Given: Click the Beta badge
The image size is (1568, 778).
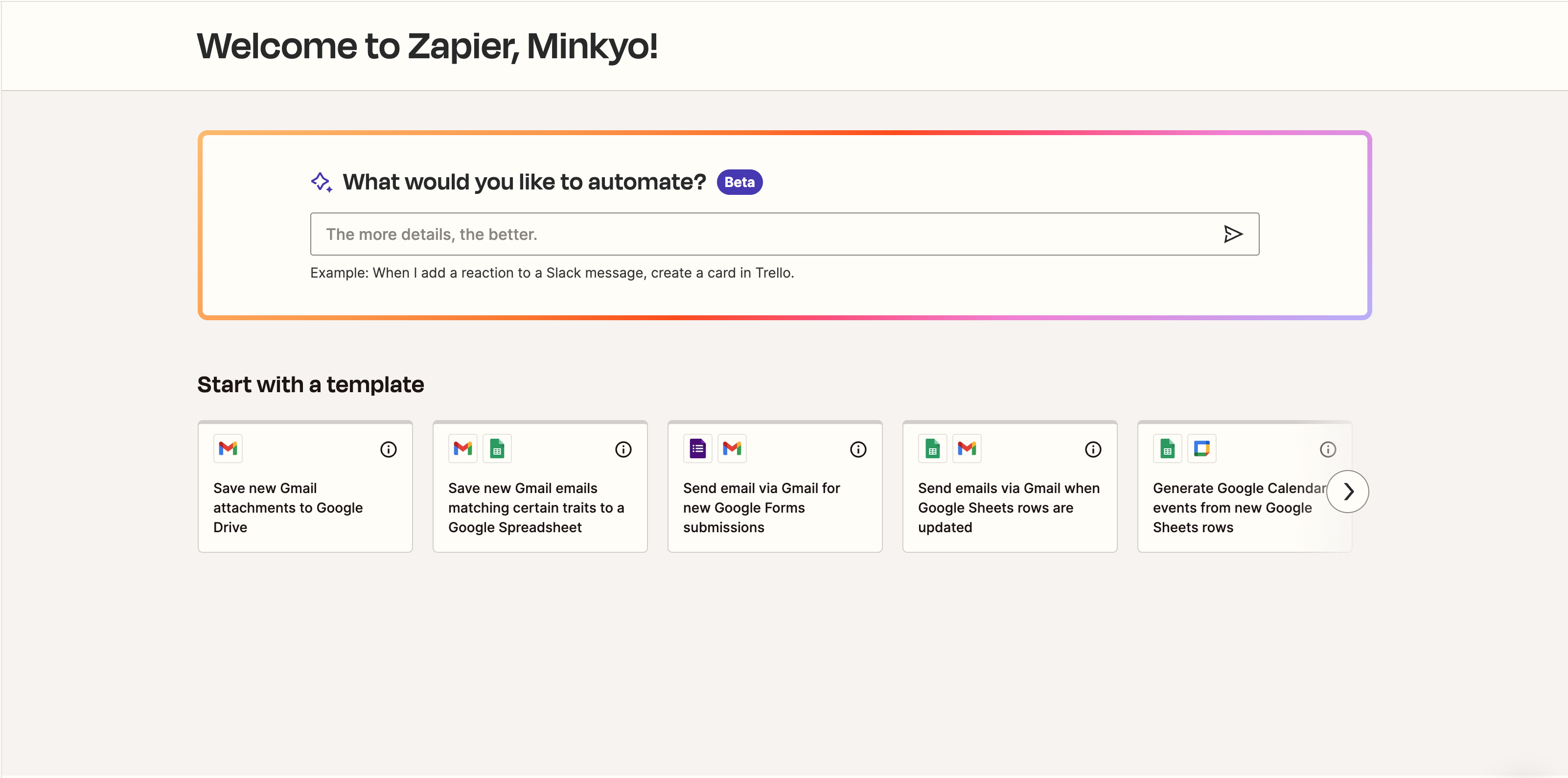Looking at the screenshot, I should (739, 182).
